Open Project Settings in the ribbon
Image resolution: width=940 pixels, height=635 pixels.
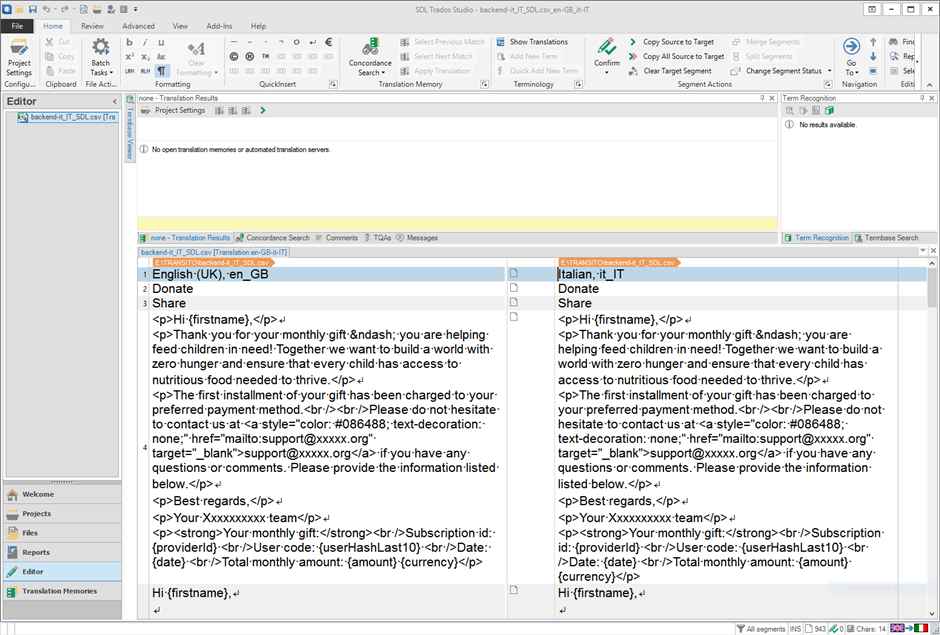click(19, 58)
